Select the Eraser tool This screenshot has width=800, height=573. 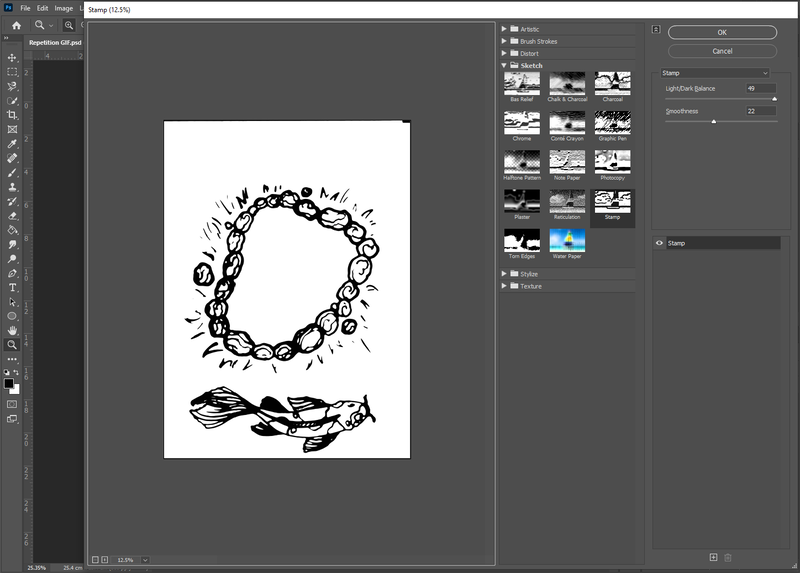[12, 215]
